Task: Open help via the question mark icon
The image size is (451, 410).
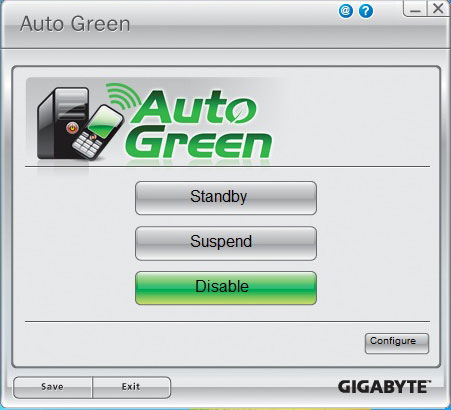Action: pos(366,11)
